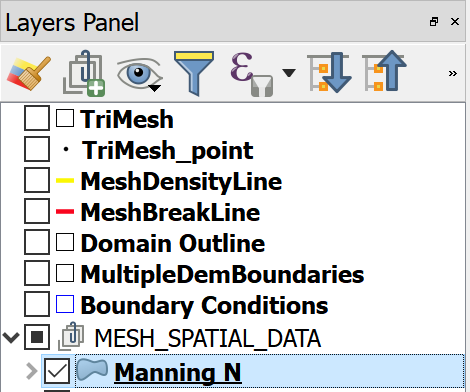Screen dimensions: 470x392
Task: Toggle the MultipleDemBoundaries layer checkbox
Action: coord(37,273)
